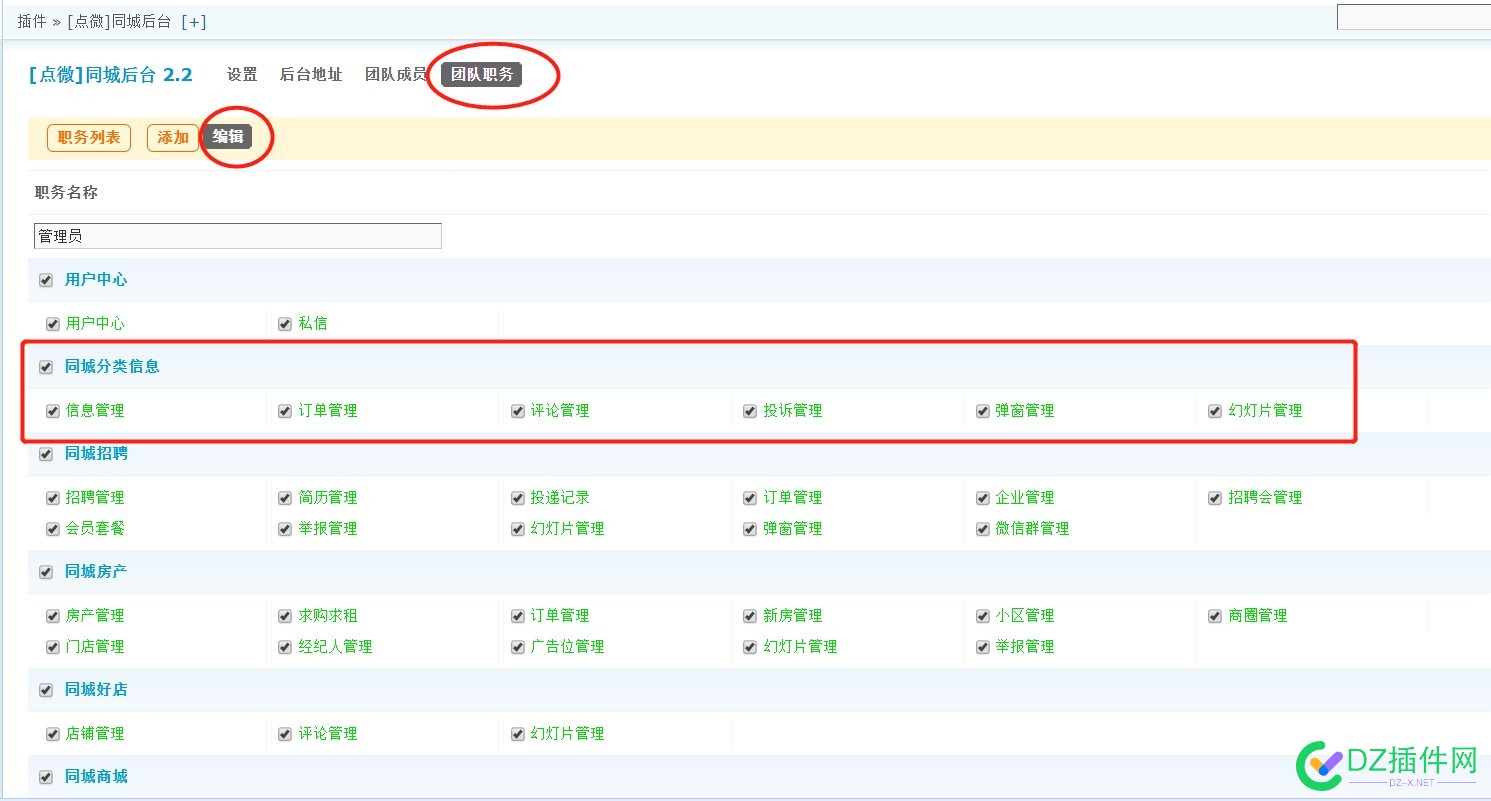Viewport: 1491px width, 801px height.
Task: Uncheck the 招聘会管理 checkbox
Action: coord(1215,498)
